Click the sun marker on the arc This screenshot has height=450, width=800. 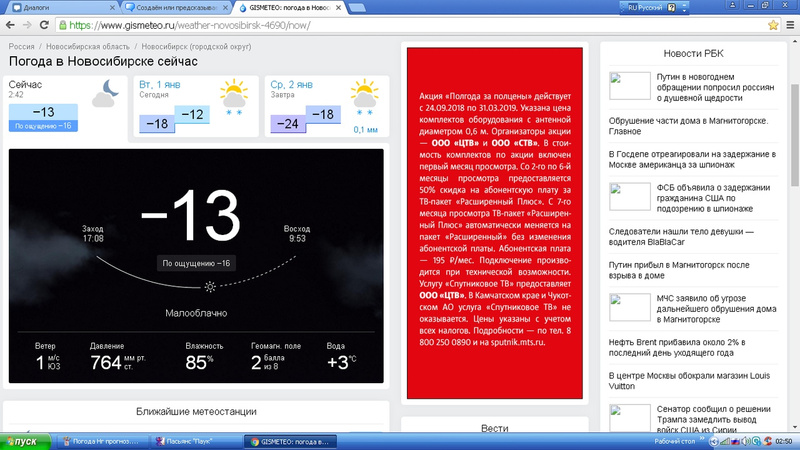(x=210, y=287)
